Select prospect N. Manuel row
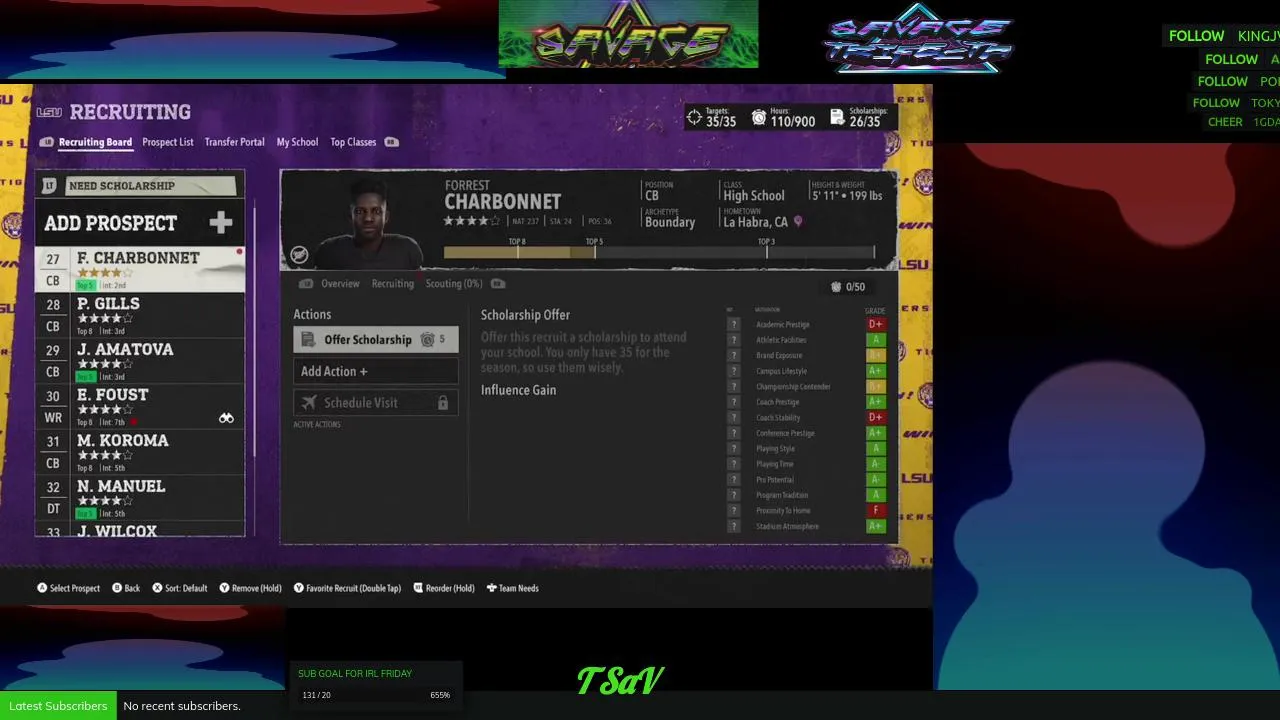The height and width of the screenshot is (720, 1280). [x=140, y=498]
